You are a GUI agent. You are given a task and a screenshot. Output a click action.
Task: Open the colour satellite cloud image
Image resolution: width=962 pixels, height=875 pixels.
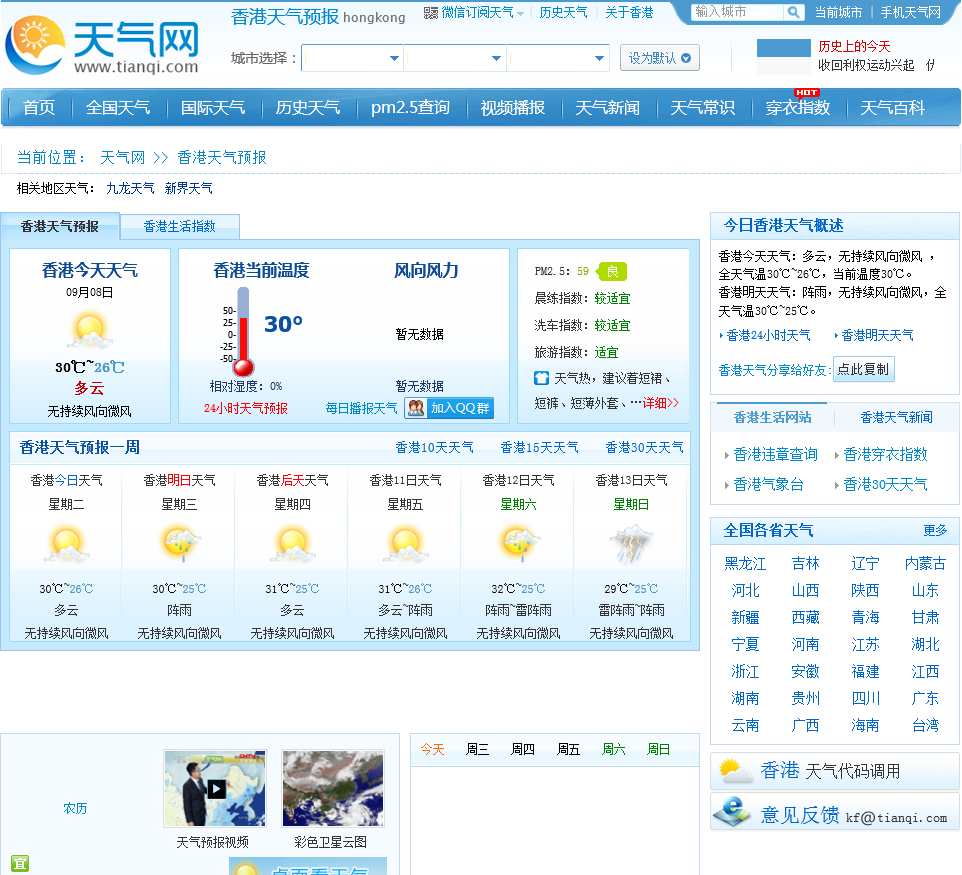click(333, 788)
